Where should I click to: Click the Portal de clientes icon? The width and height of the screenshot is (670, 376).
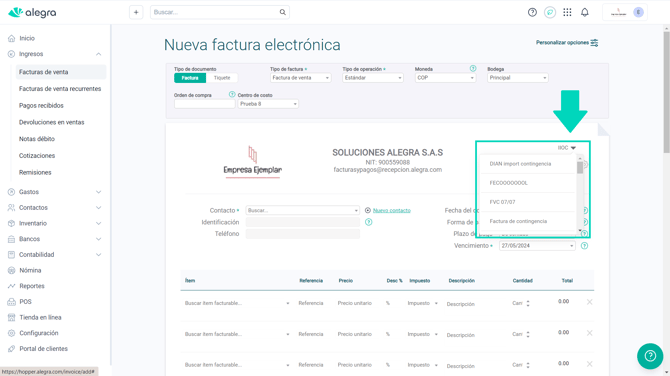pos(12,349)
